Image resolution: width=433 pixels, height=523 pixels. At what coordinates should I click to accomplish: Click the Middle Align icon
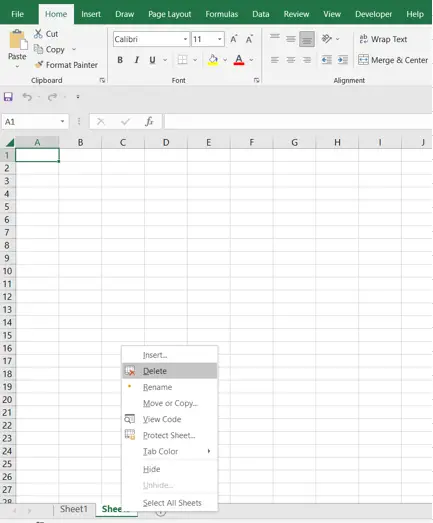(x=291, y=39)
